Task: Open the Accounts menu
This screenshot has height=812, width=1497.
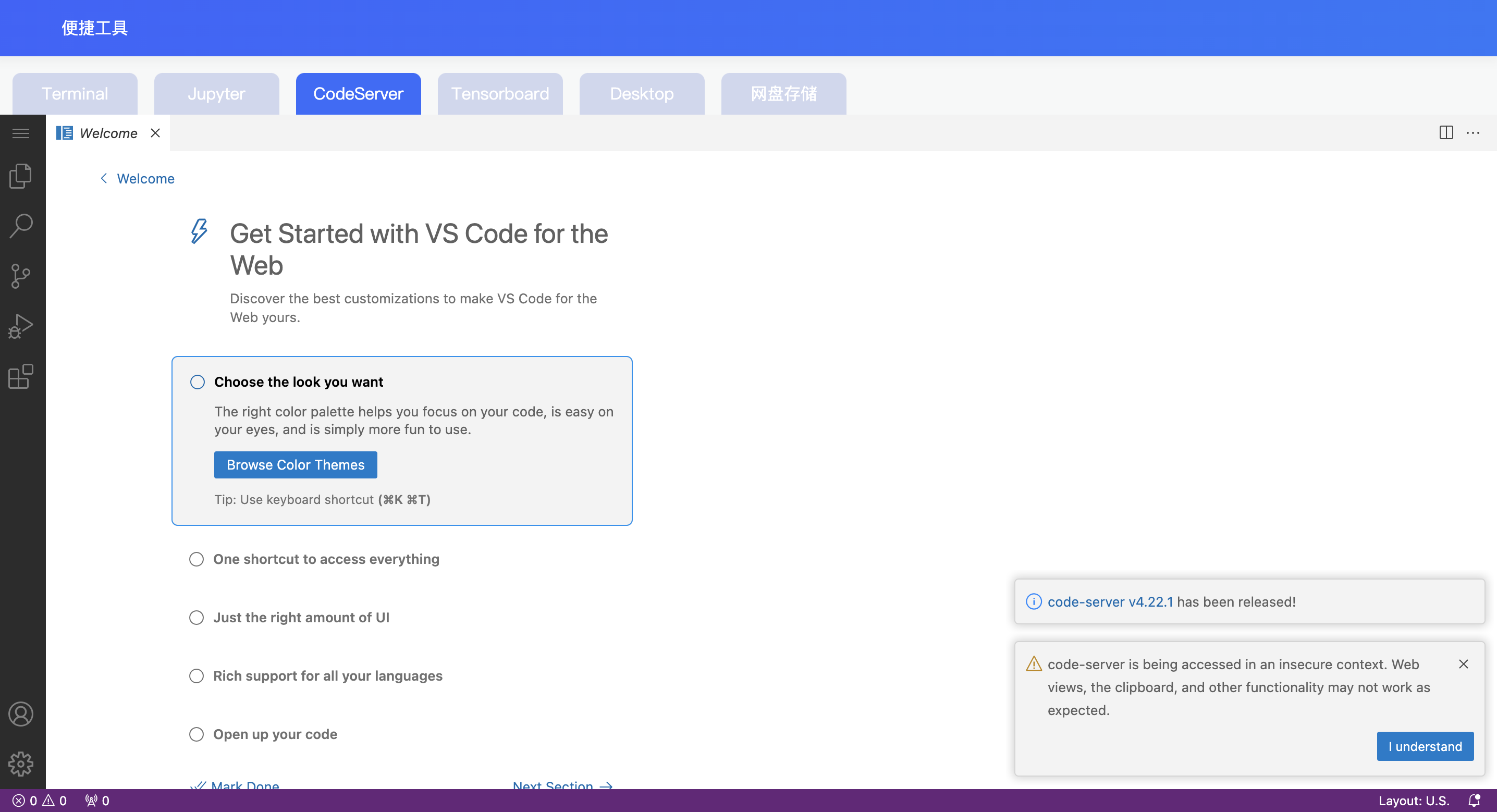Action: [x=21, y=714]
